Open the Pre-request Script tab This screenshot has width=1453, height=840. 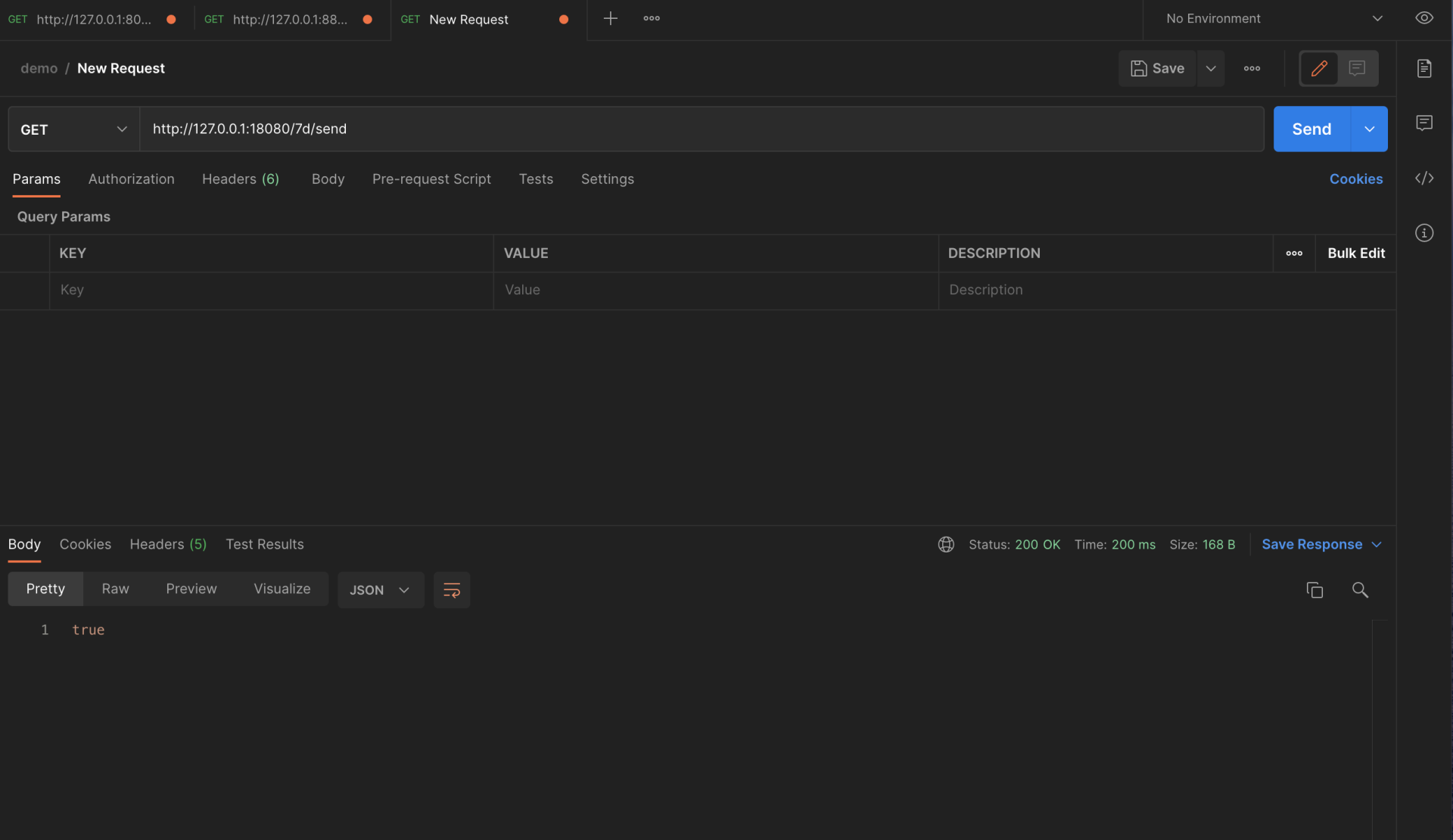(x=431, y=179)
